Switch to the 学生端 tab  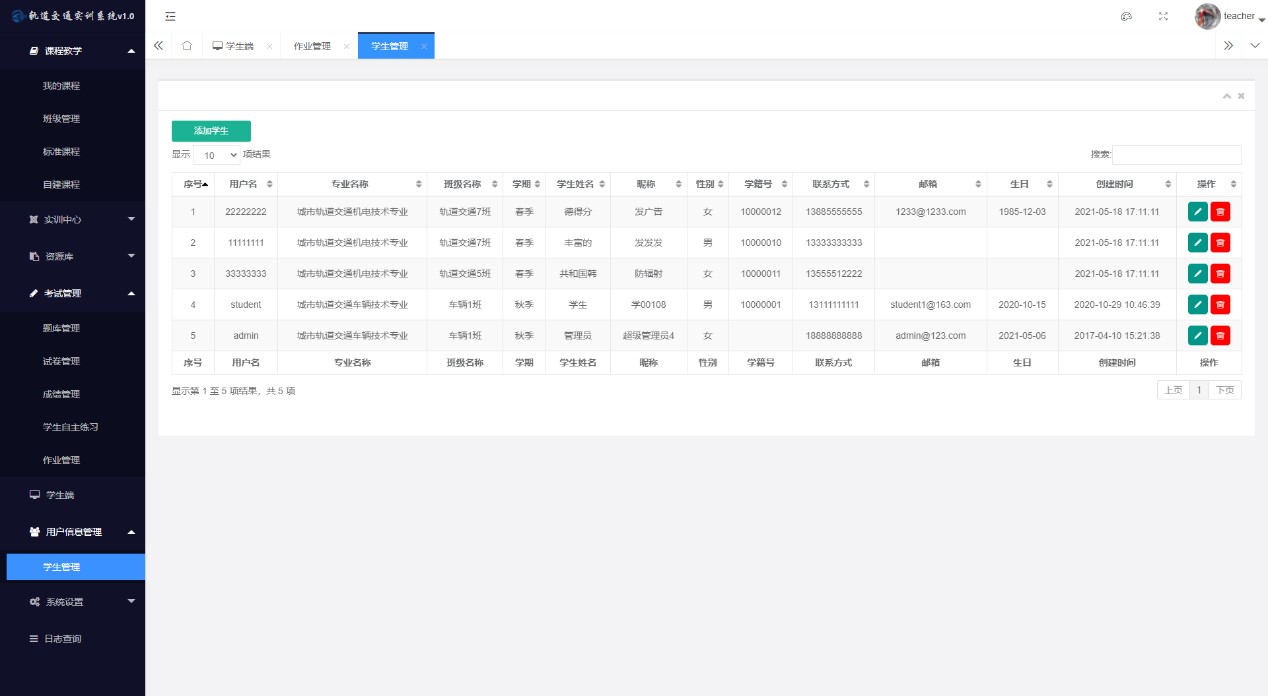[234, 46]
